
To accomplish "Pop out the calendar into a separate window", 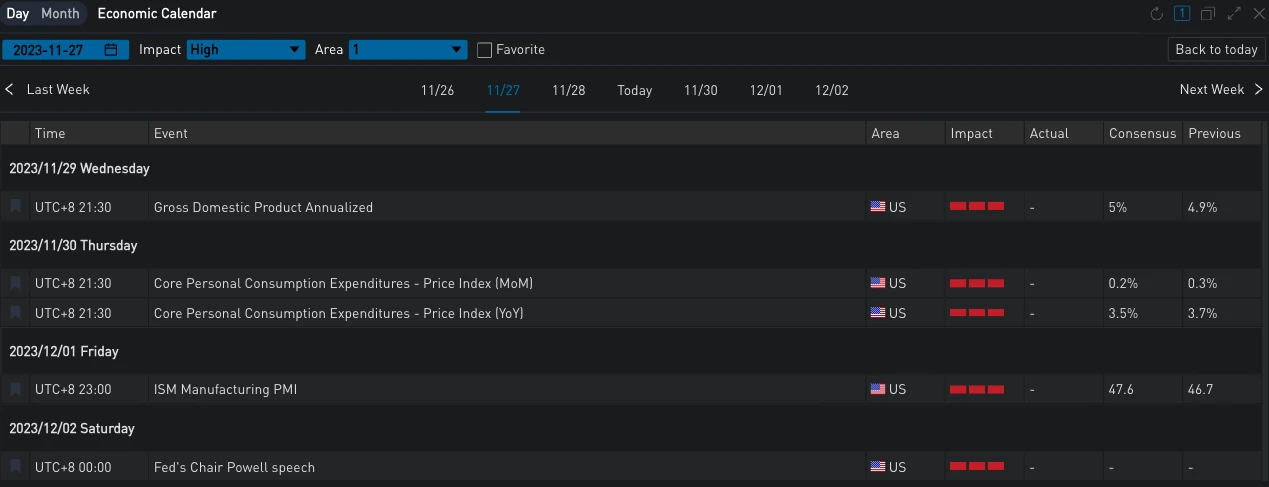I will pos(1208,14).
